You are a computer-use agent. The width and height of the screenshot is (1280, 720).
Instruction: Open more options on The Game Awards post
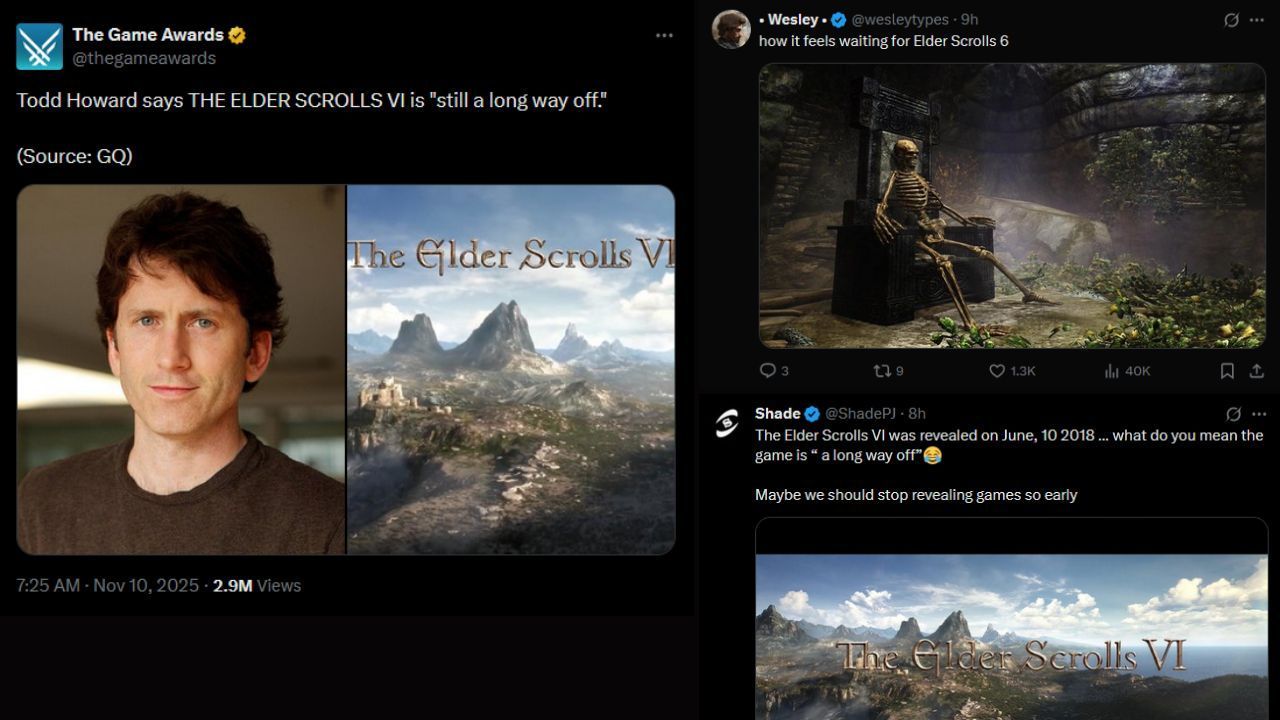tap(664, 35)
